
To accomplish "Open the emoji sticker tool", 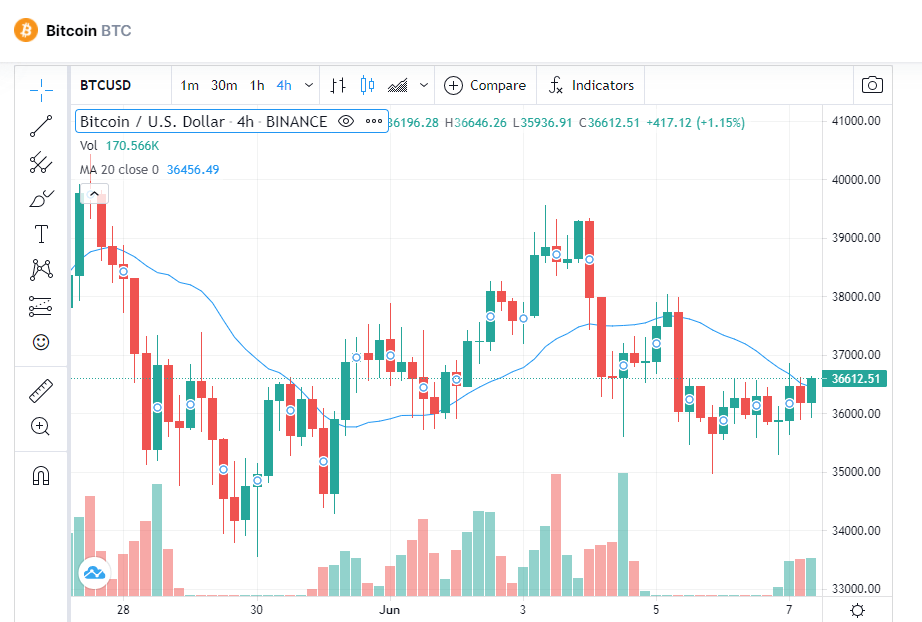I will [x=40, y=342].
